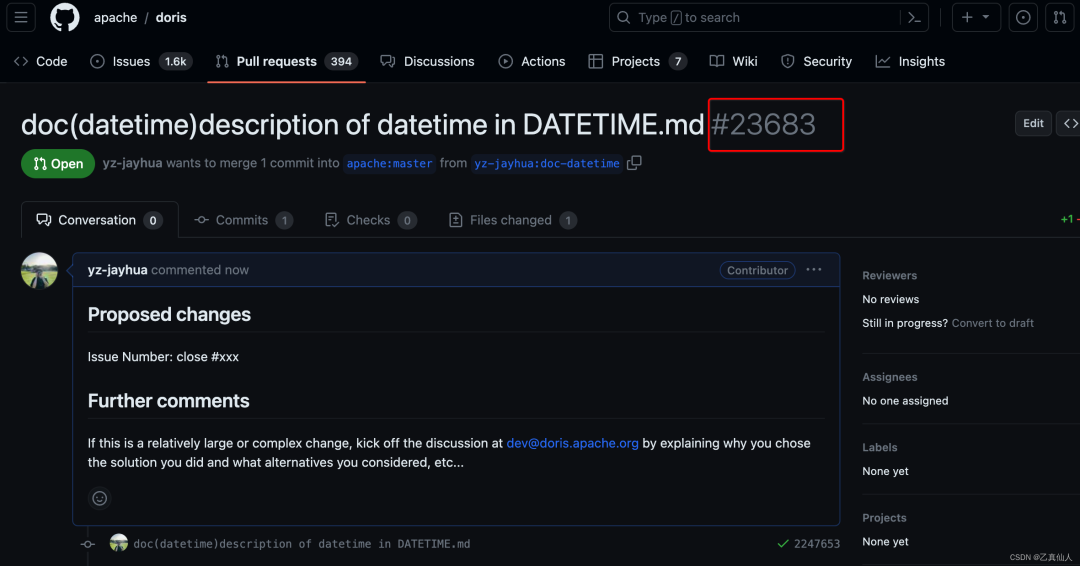Click the Issues count badge 1.6k
The image size is (1080, 566).
(176, 61)
